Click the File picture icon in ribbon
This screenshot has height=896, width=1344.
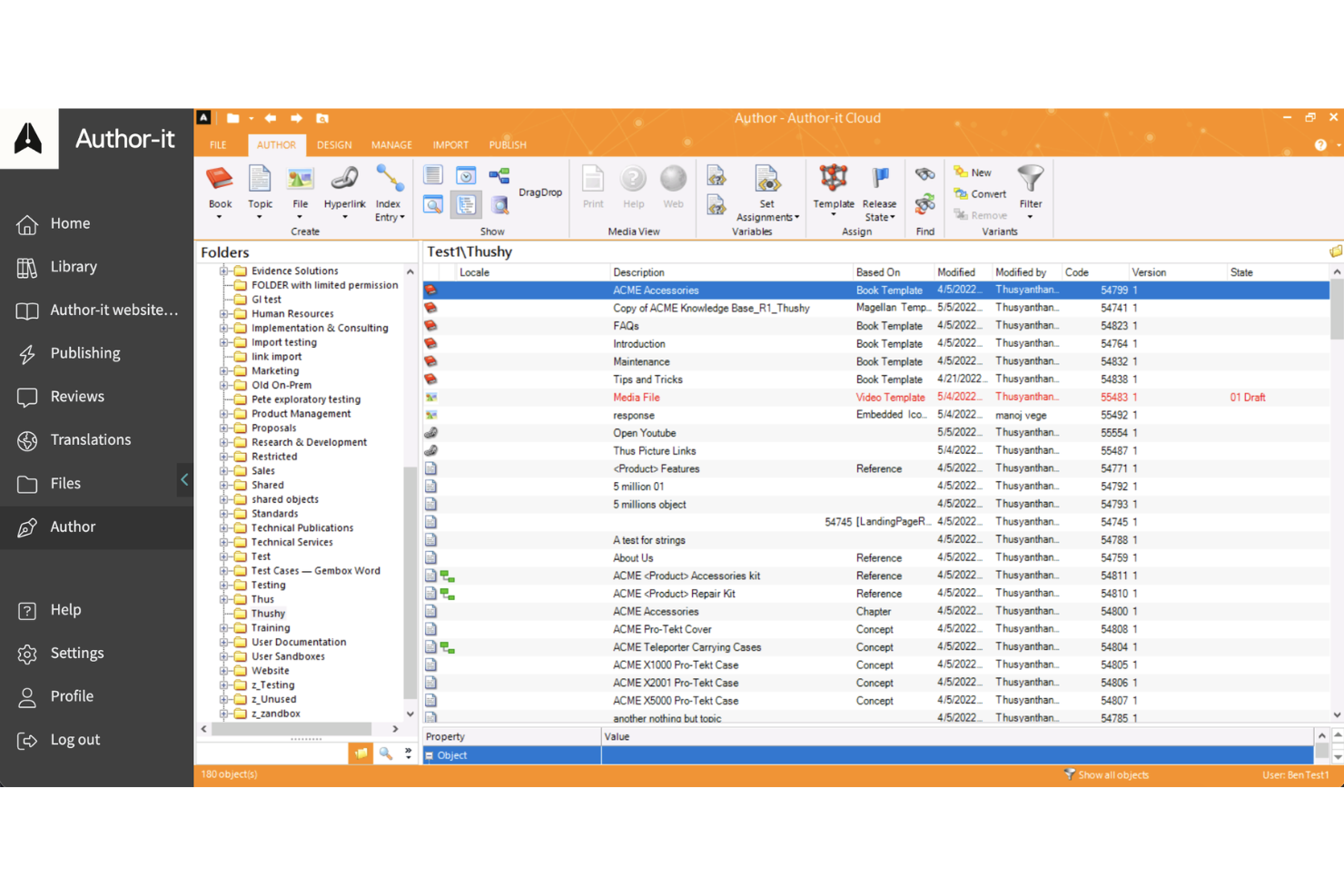300,179
